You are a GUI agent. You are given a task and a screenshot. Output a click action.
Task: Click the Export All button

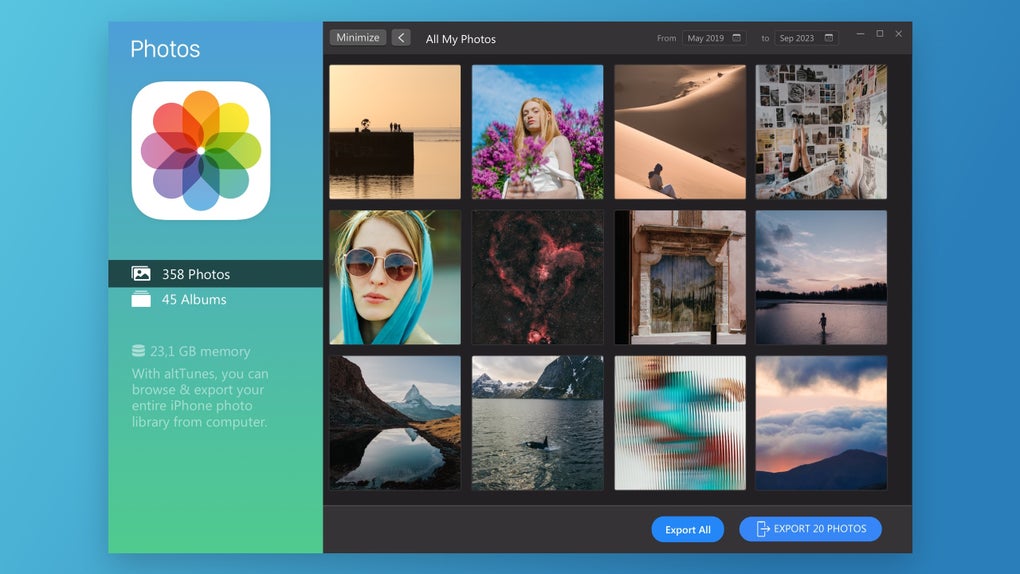click(688, 529)
